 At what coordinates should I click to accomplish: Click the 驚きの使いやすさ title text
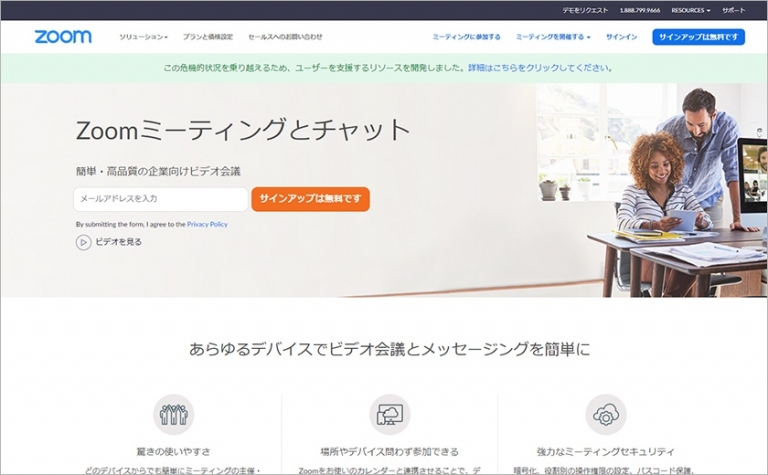173,451
